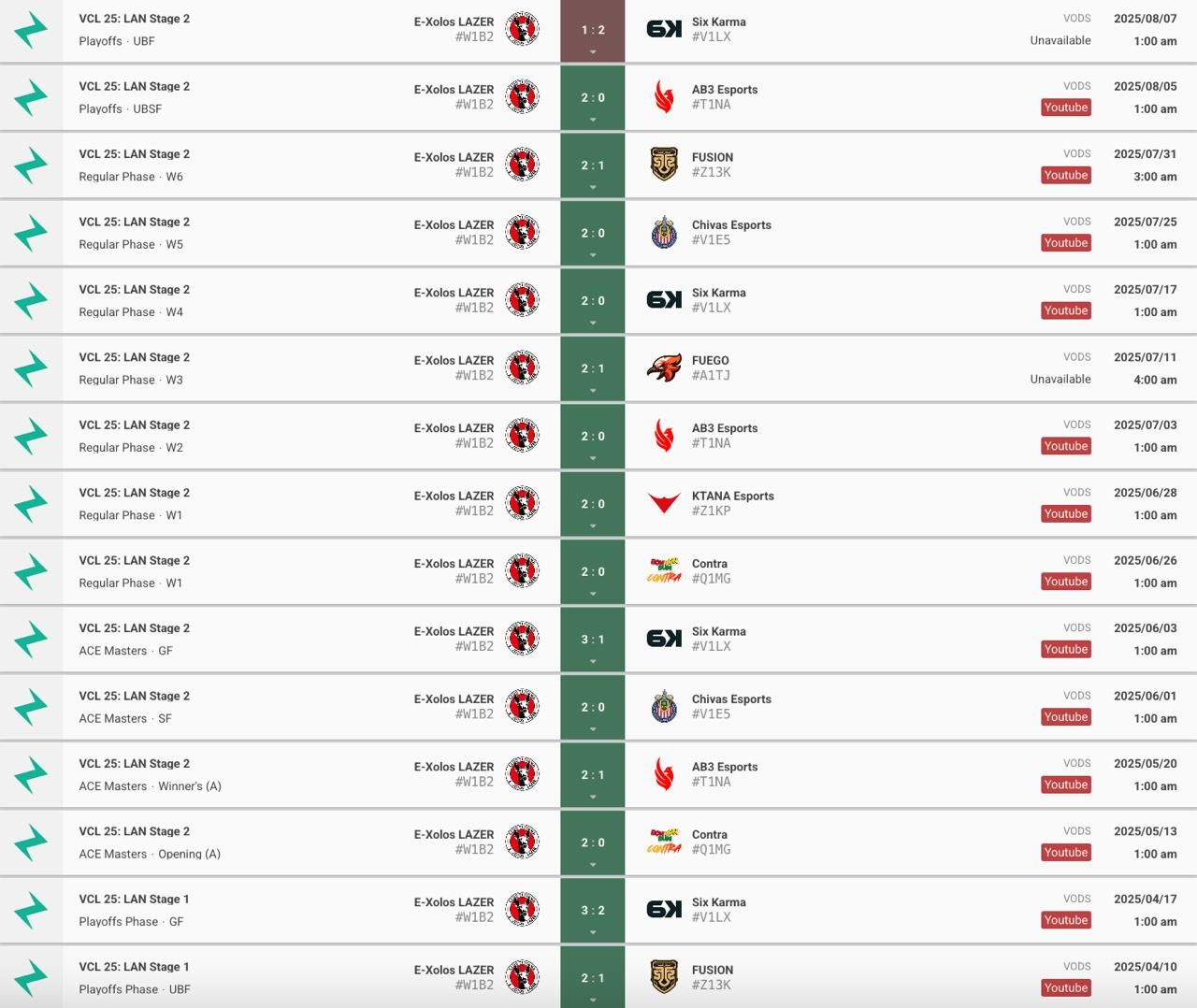Open the VCL 25: LAN Stage 1 Playoffs Phase GF event
Screen dimensions: 1197x1008
134,900
